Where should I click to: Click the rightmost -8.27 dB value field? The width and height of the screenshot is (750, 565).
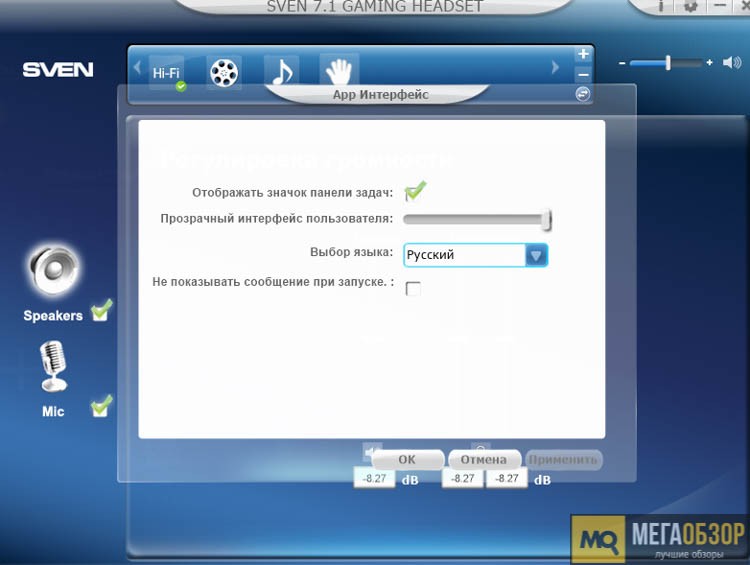pos(507,478)
